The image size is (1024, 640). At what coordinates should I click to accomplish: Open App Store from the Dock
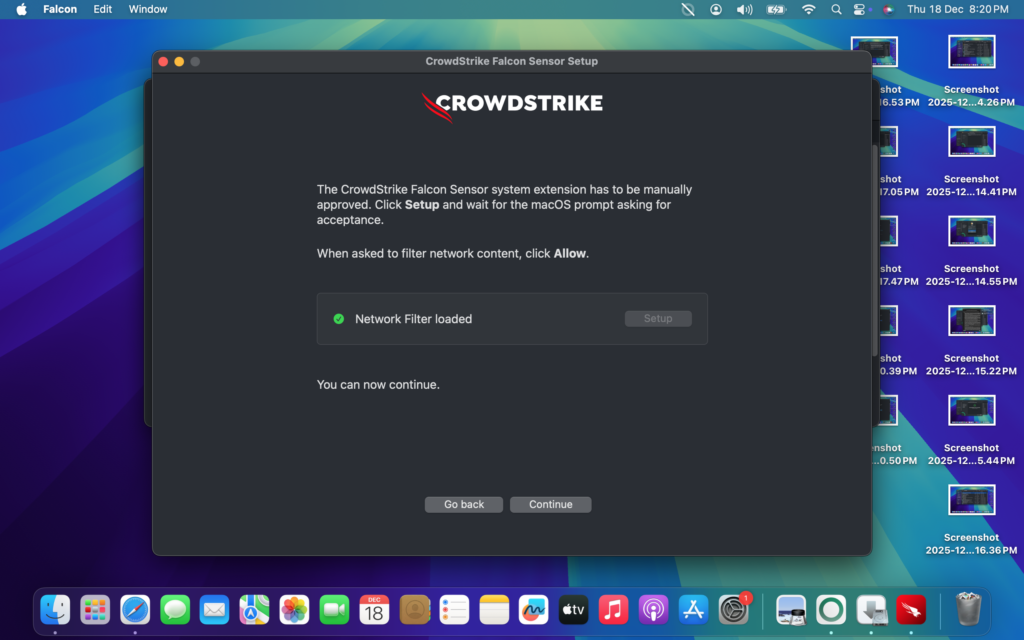click(694, 610)
